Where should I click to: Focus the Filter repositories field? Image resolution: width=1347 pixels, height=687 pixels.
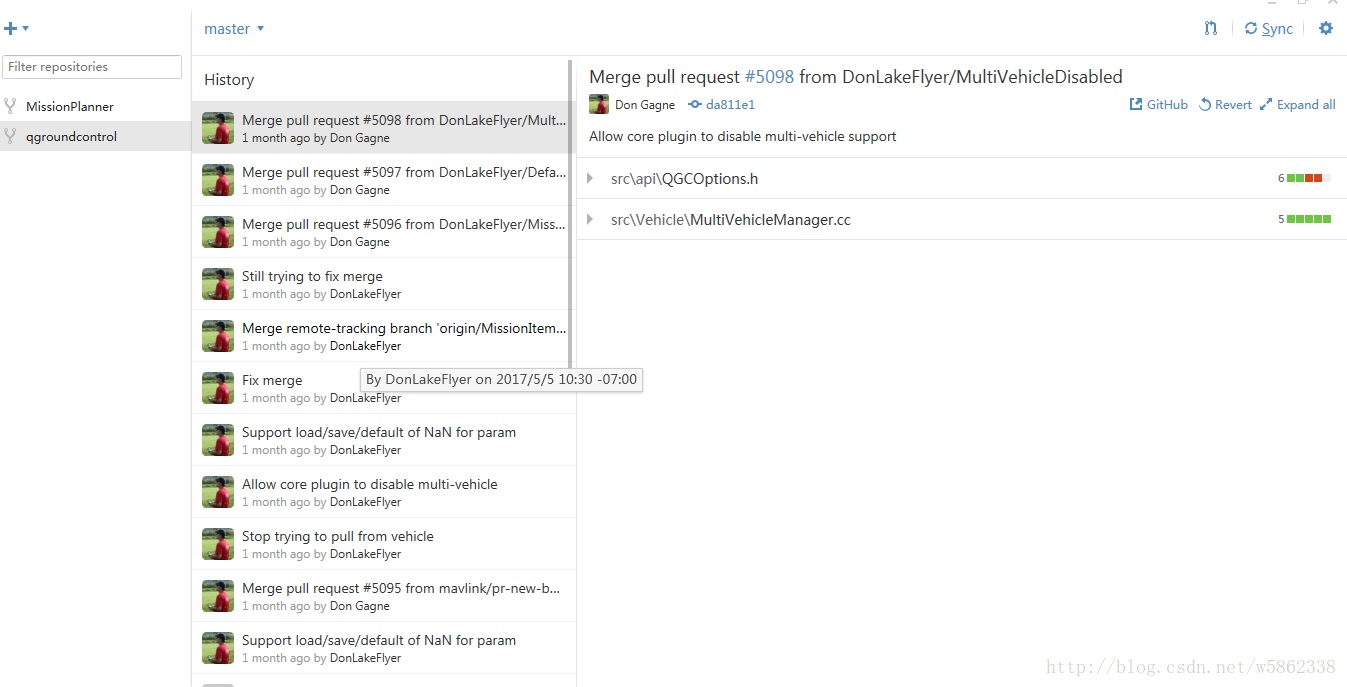92,67
